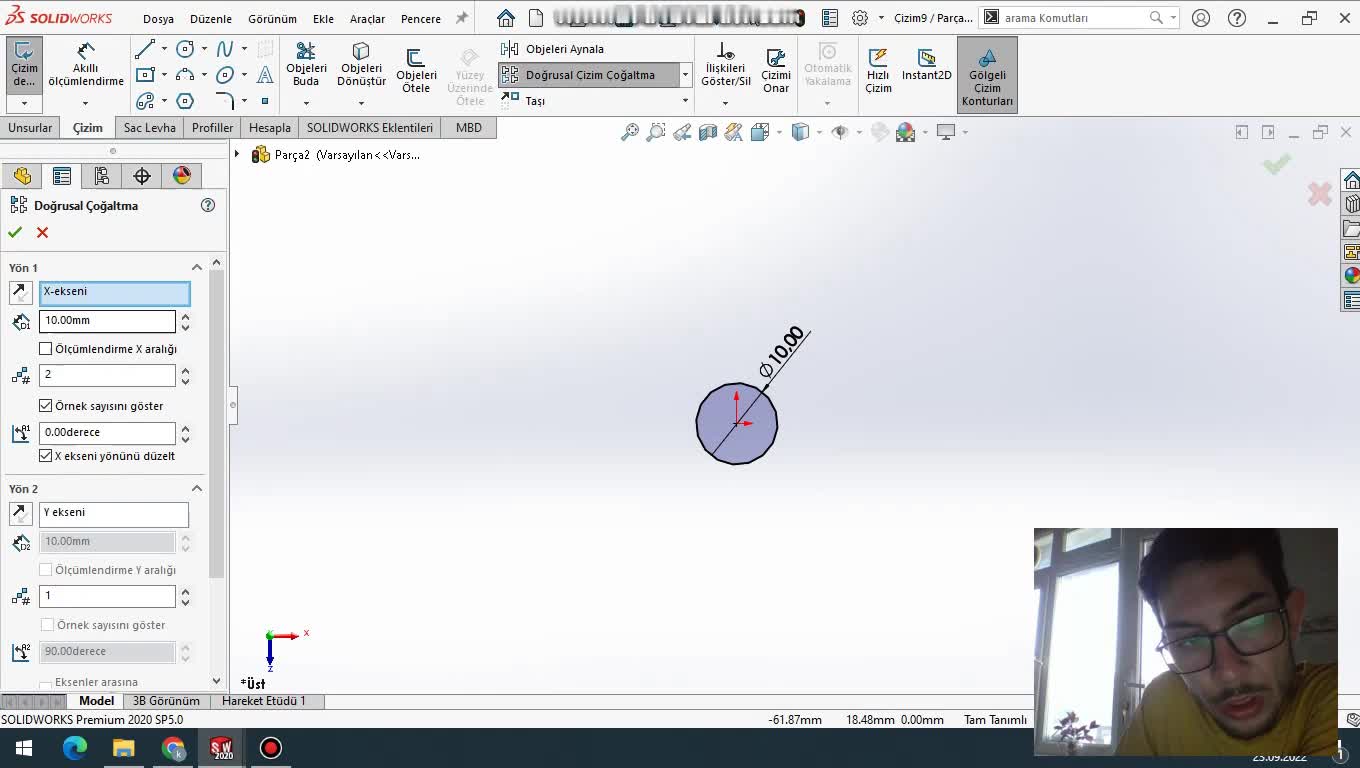
Task: Toggle Instant2D tool
Action: [x=926, y=65]
